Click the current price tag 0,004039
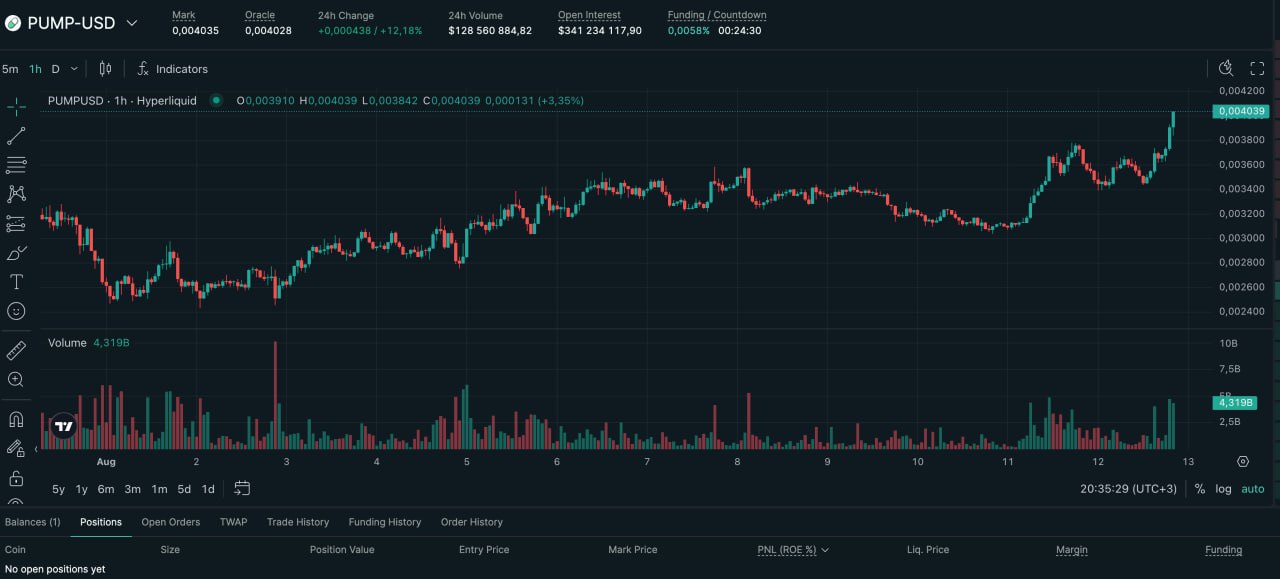1280x579 pixels. (x=1240, y=112)
